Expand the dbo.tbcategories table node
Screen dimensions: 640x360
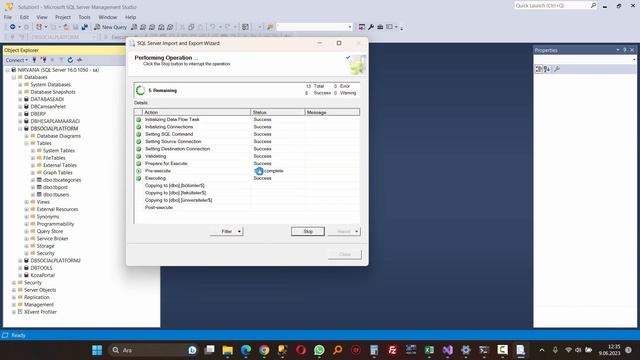pyautogui.click(x=33, y=180)
